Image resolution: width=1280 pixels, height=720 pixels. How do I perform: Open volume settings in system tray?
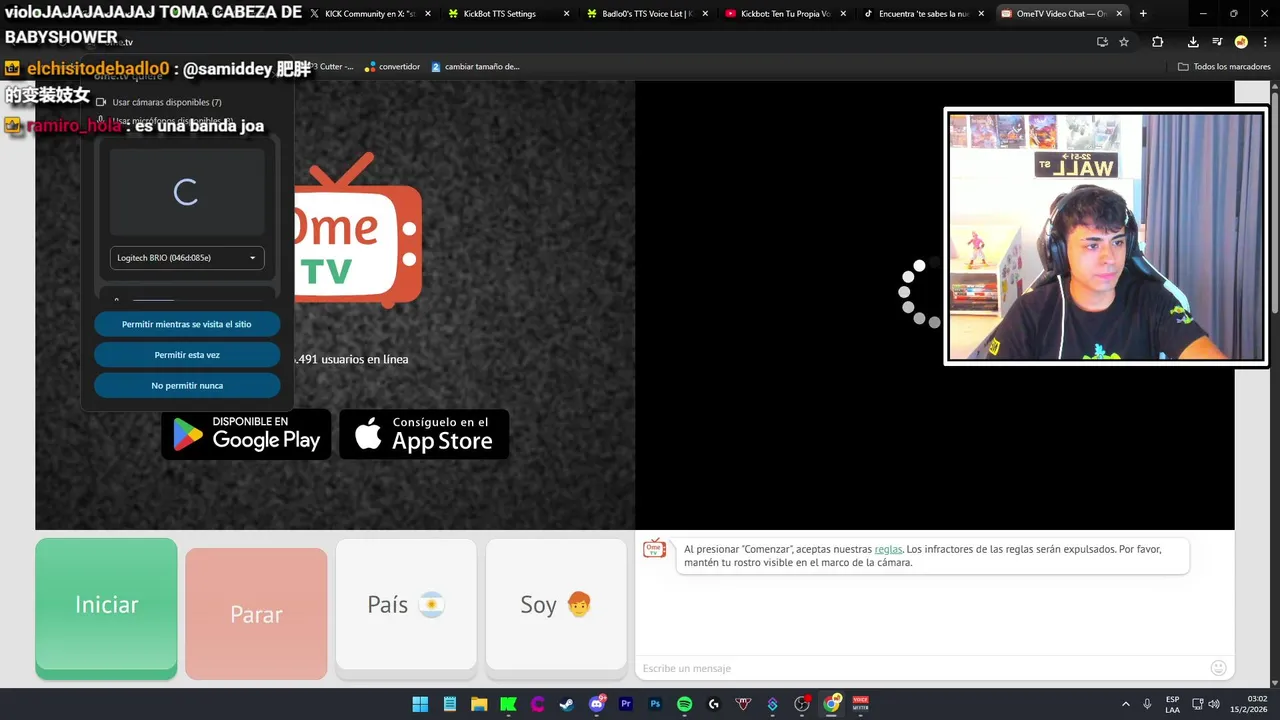1214,704
